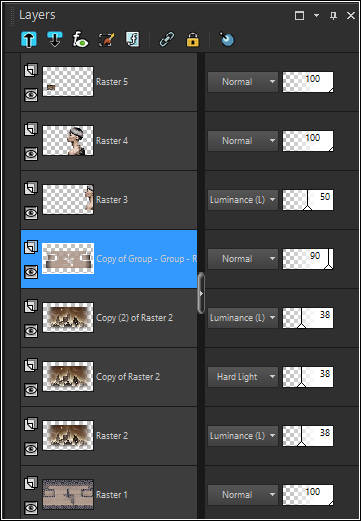Image resolution: width=361 pixels, height=521 pixels.
Task: Click the Raster 2 layer name
Action: (112, 436)
